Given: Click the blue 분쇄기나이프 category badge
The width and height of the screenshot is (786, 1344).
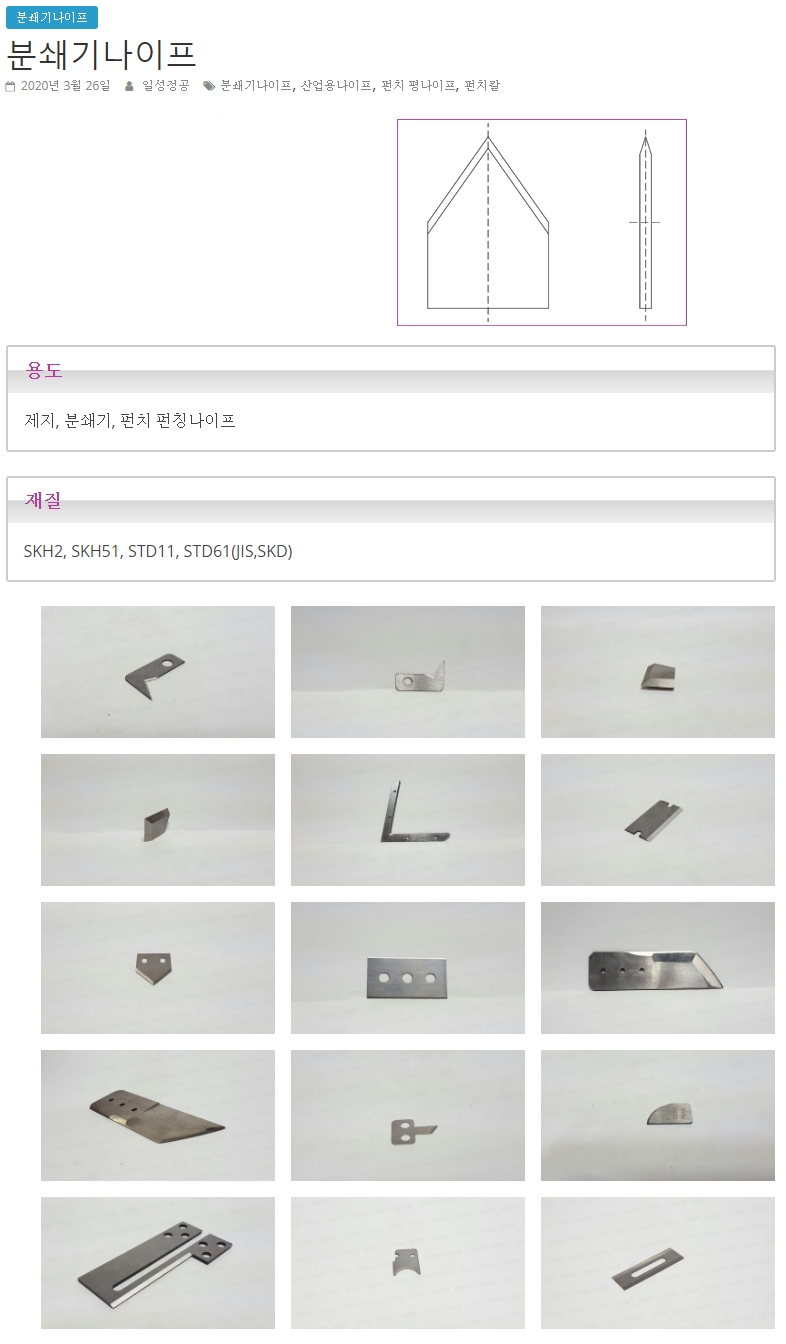Looking at the screenshot, I should [x=52, y=17].
